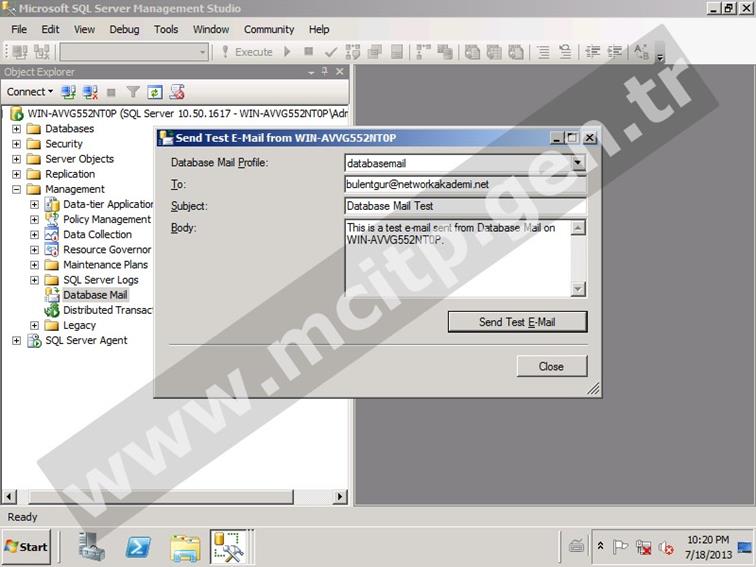
Task: Open the available databases combo box
Action: pos(135,52)
